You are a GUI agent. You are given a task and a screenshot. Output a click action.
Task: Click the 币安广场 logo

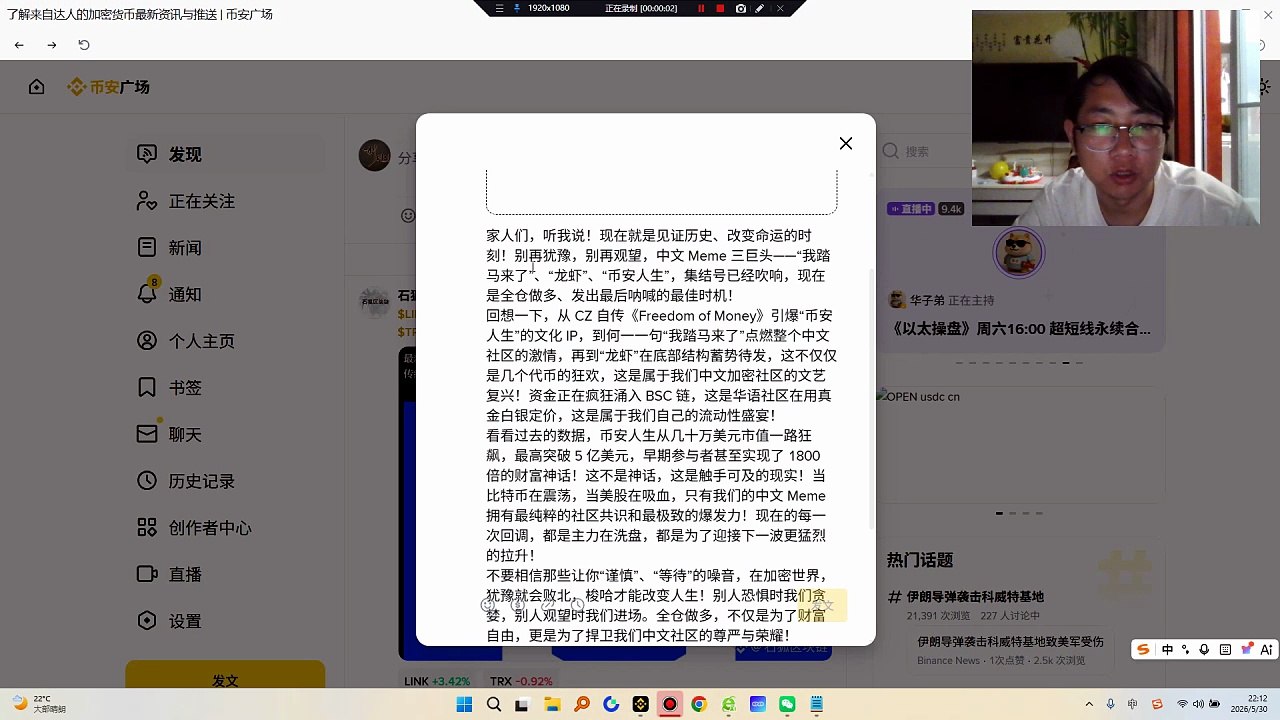(108, 87)
